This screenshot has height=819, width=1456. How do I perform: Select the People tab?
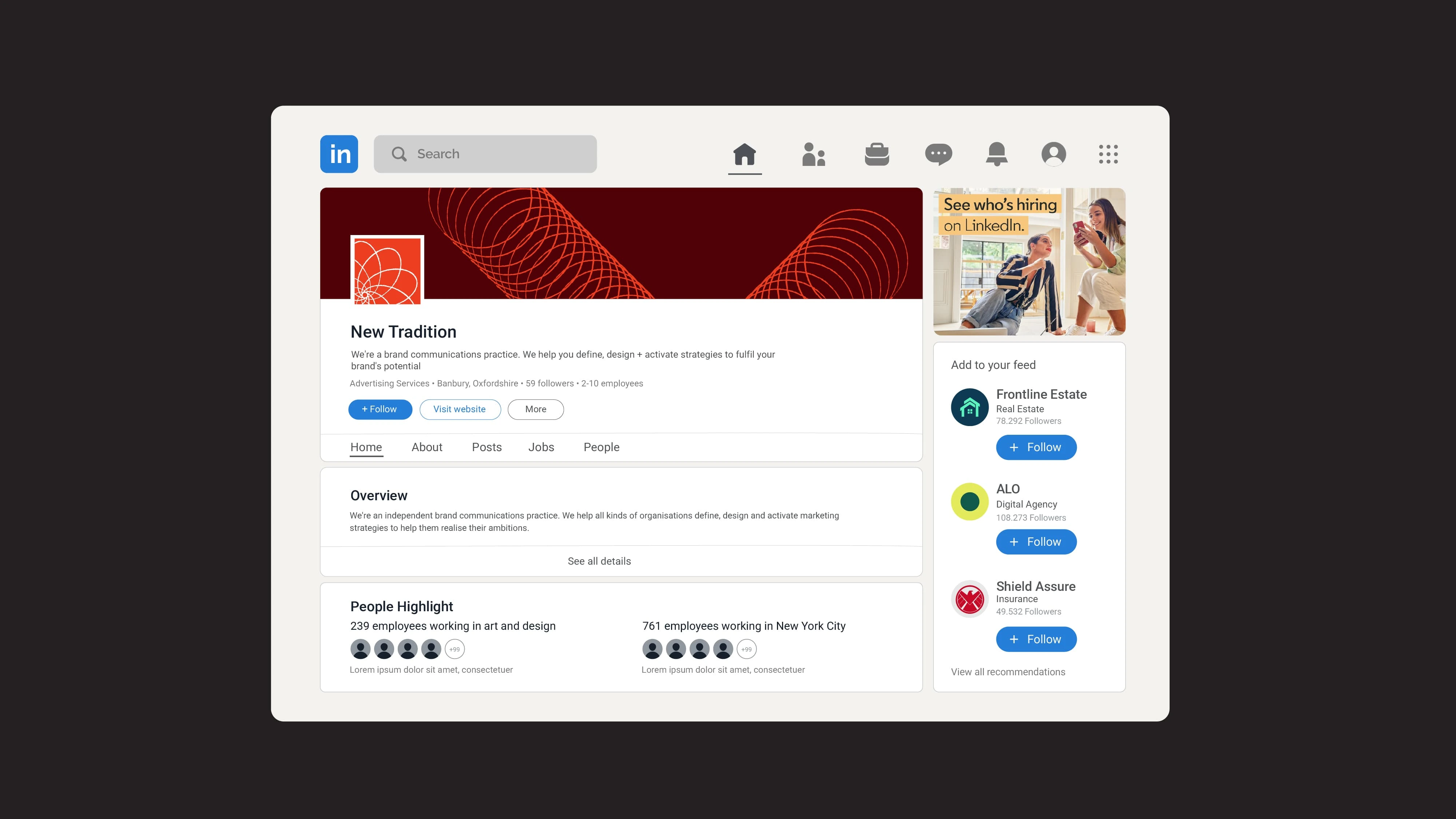click(x=602, y=447)
